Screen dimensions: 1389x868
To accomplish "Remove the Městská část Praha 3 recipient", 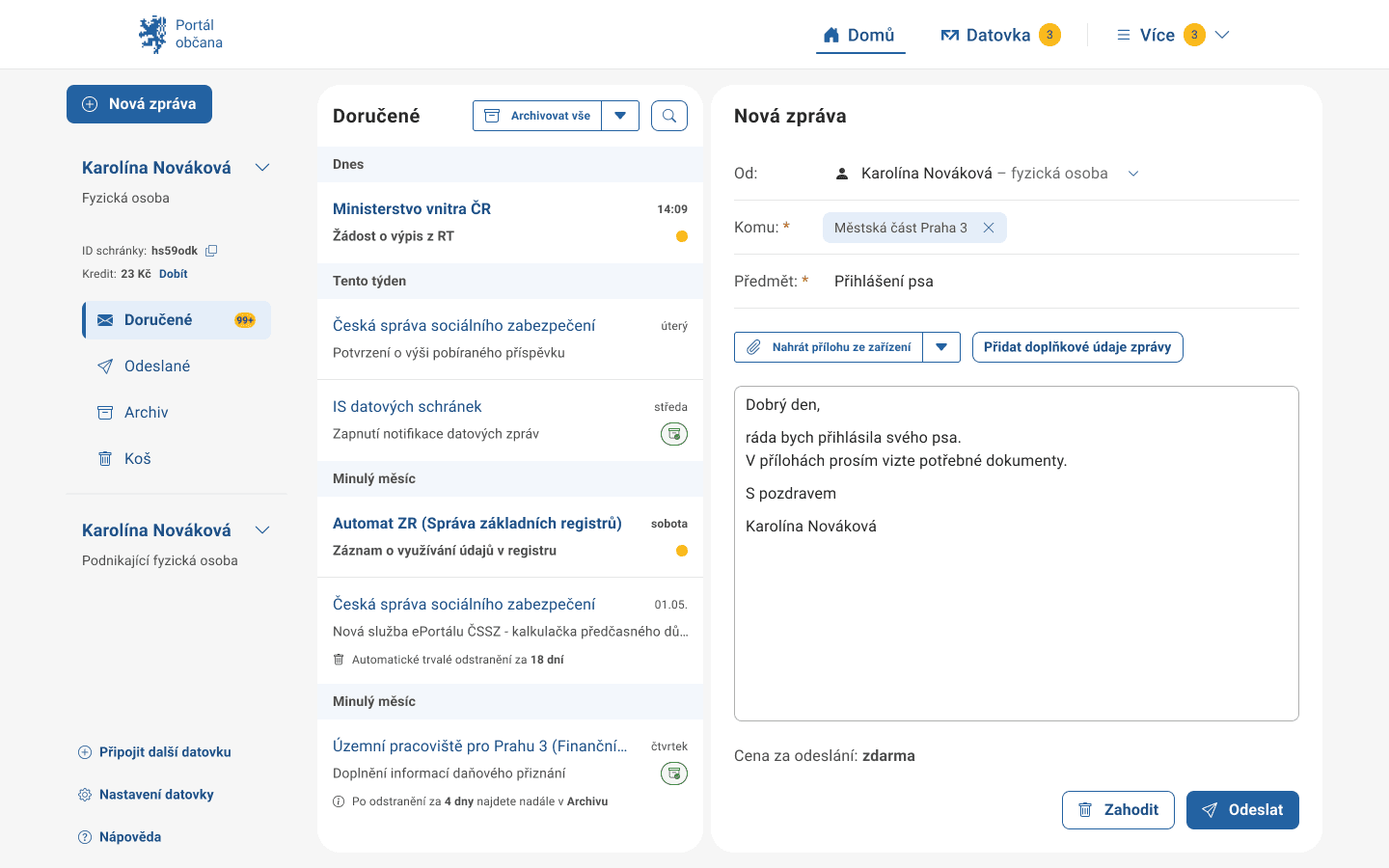I will pyautogui.click(x=989, y=228).
